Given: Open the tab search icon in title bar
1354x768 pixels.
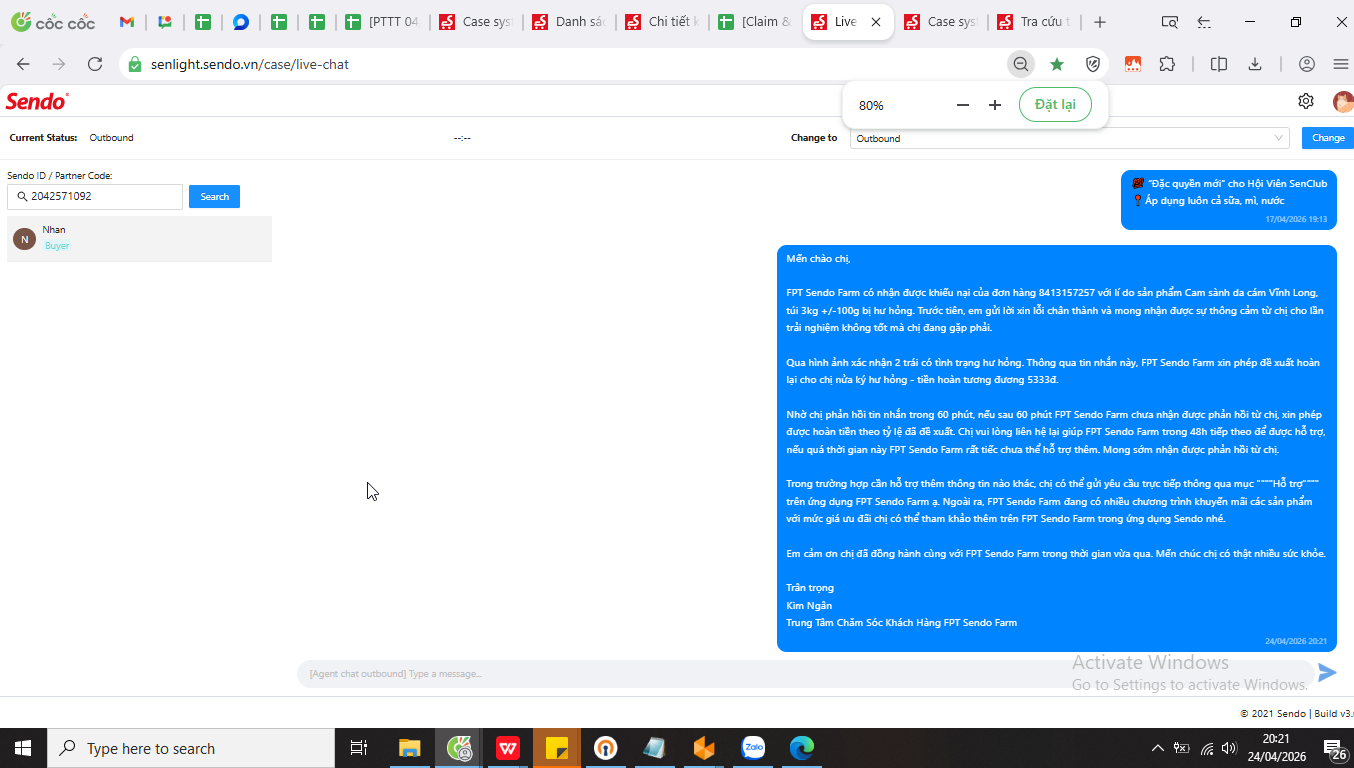Looking at the screenshot, I should pos(1169,22).
